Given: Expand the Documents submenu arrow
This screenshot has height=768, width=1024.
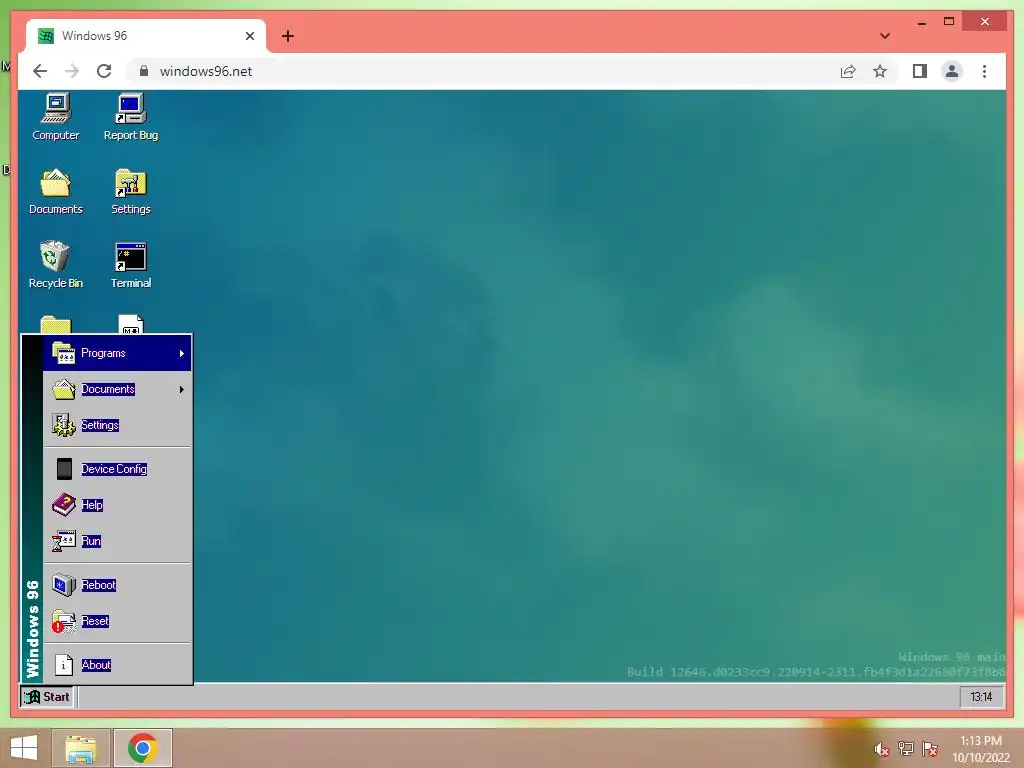Looking at the screenshot, I should coord(182,389).
